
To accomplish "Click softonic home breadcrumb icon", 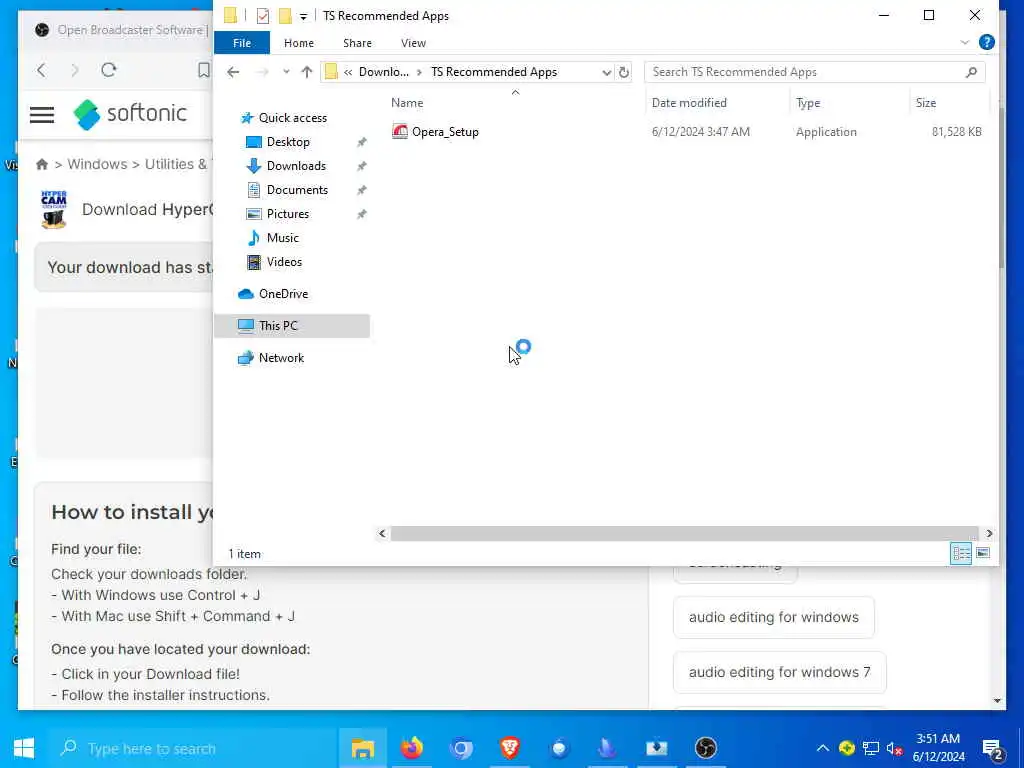I will [x=42, y=165].
